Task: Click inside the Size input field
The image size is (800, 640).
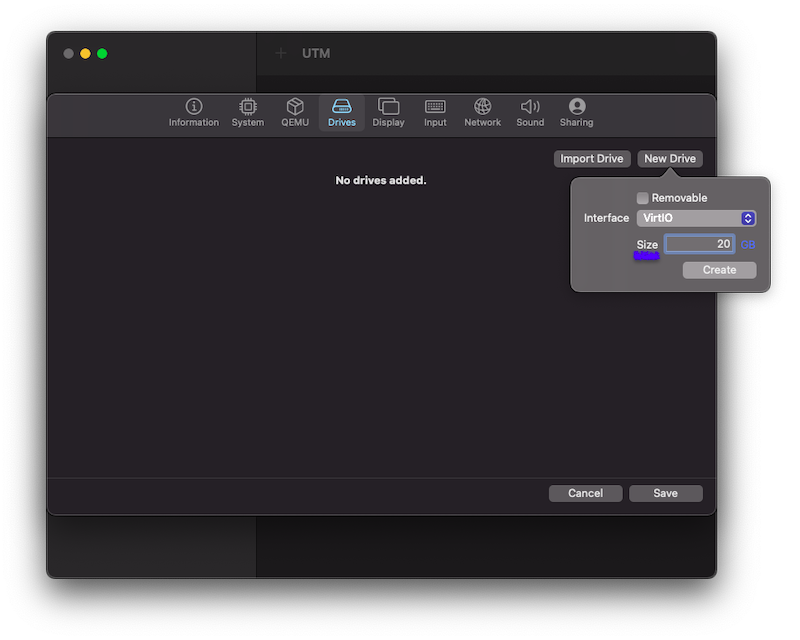Action: [x=700, y=243]
